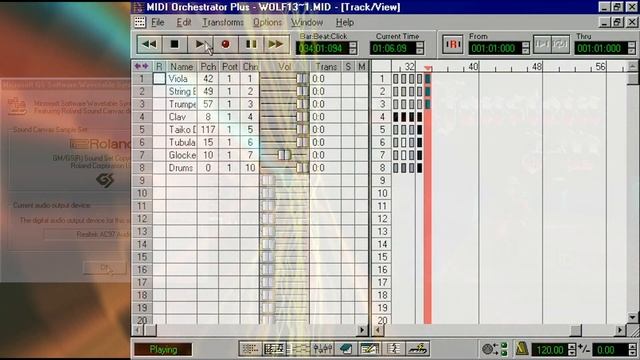The image size is (640, 360).
Task: Click the tempo field showing 120.00
Action: click(x=550, y=349)
